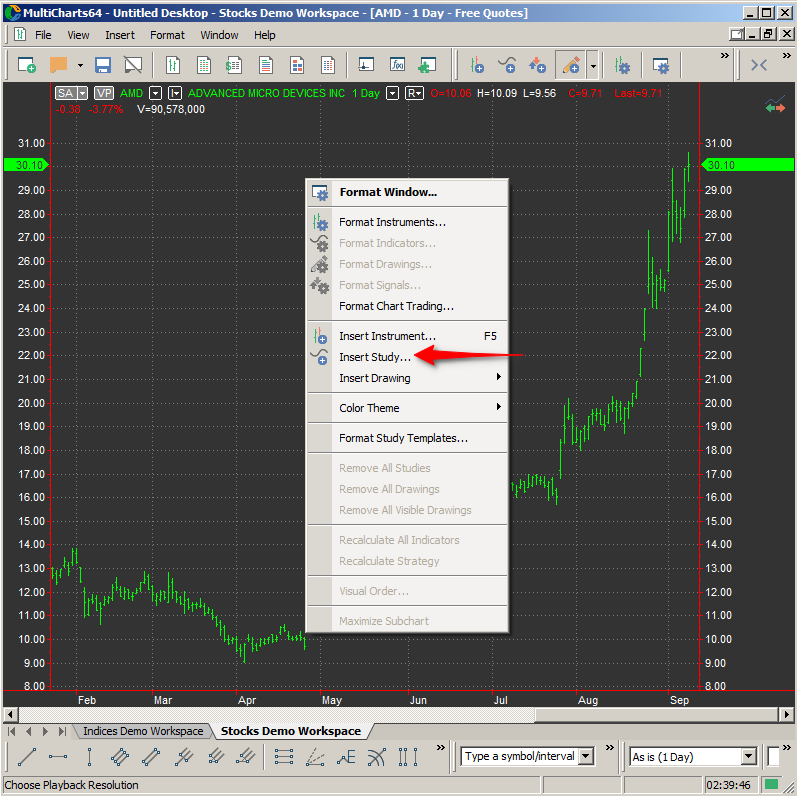Click Insert Signal arrows toolbar icon
Image resolution: width=797 pixels, height=796 pixels.
coord(537,65)
